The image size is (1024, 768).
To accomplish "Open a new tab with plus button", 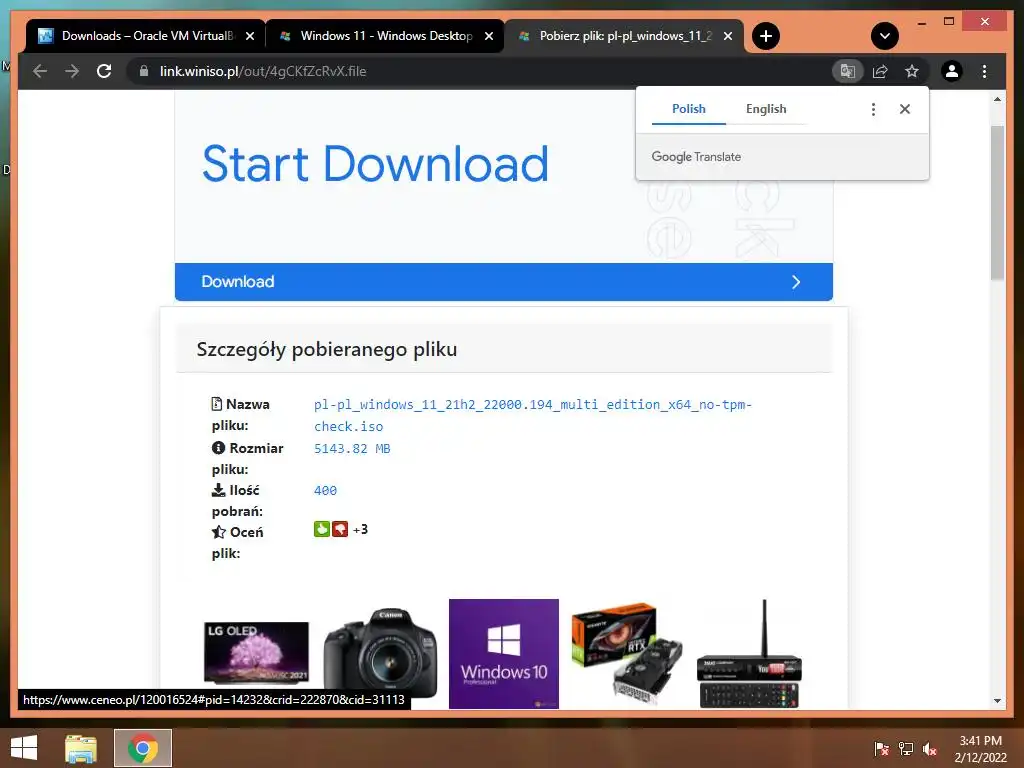I will coord(766,36).
